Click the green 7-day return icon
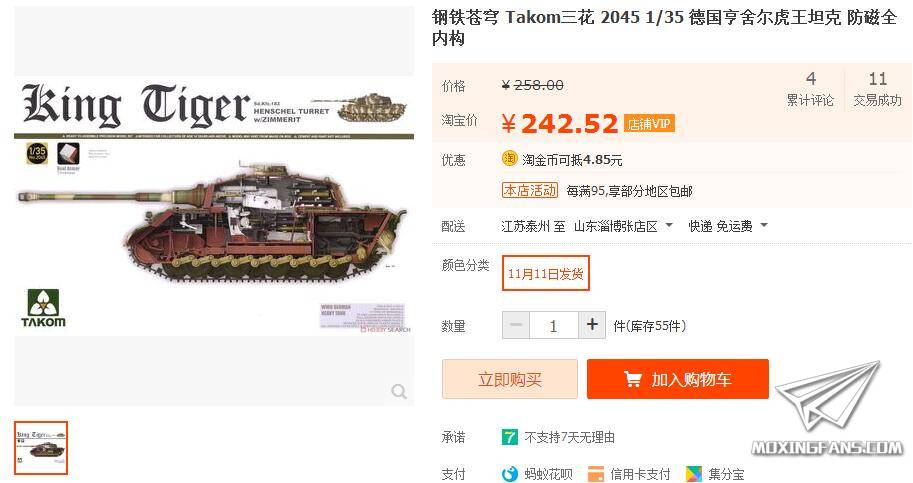The image size is (913, 483). (x=509, y=437)
